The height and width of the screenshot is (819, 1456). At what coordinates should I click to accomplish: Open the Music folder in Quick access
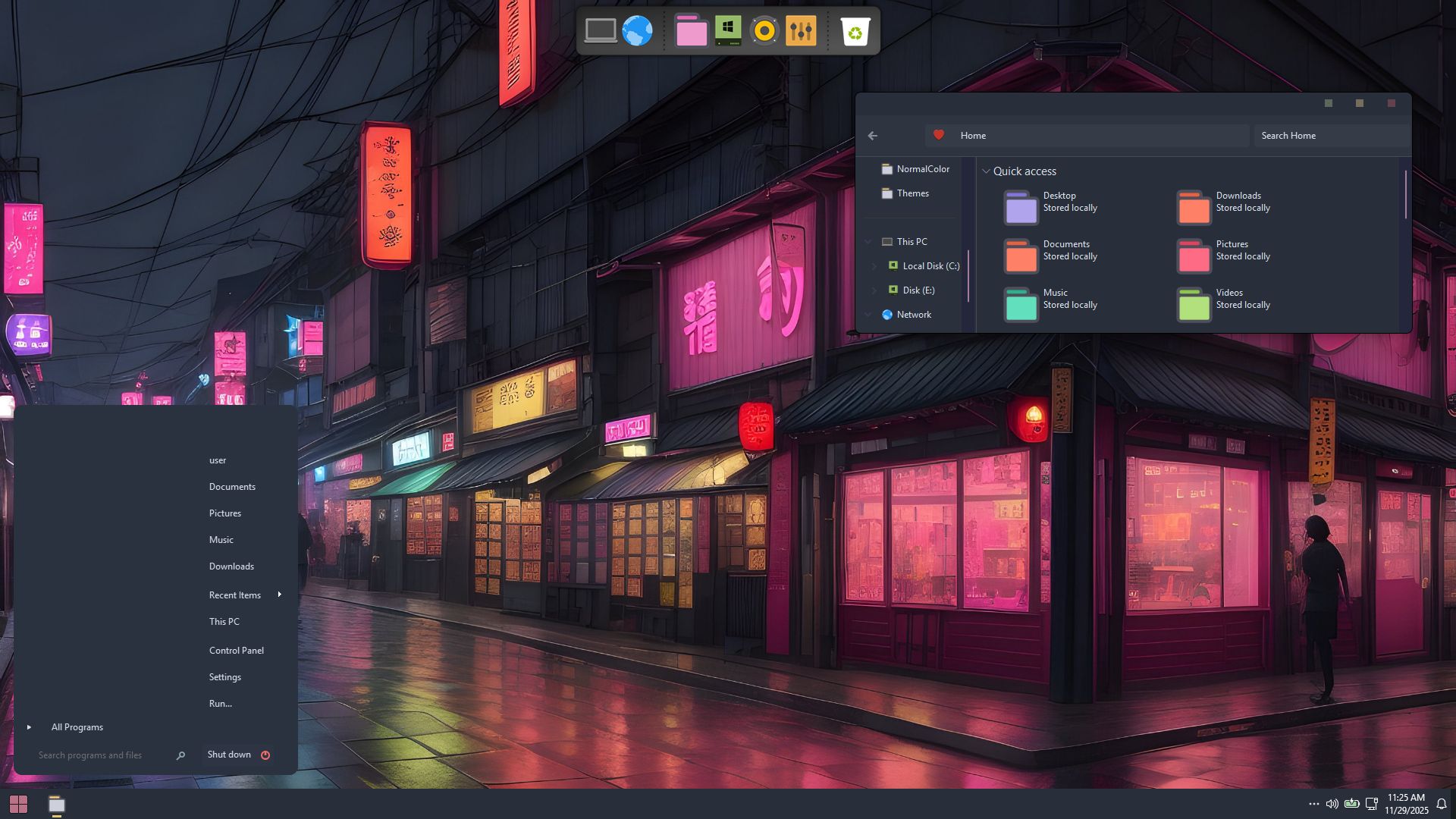(x=1021, y=304)
